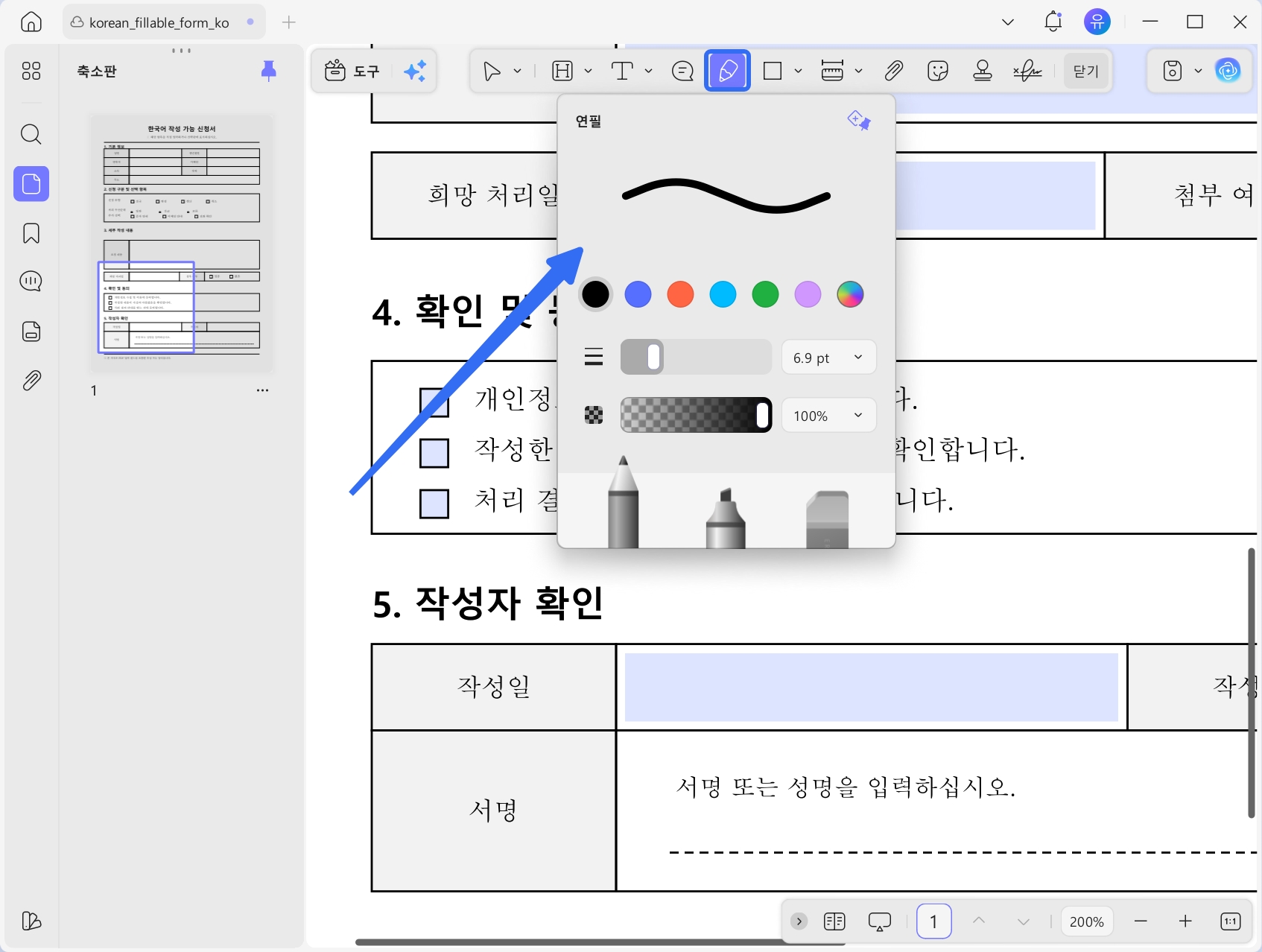Image resolution: width=1262 pixels, height=952 pixels.
Task: Toggle the pencil drawing tool
Action: point(727,71)
